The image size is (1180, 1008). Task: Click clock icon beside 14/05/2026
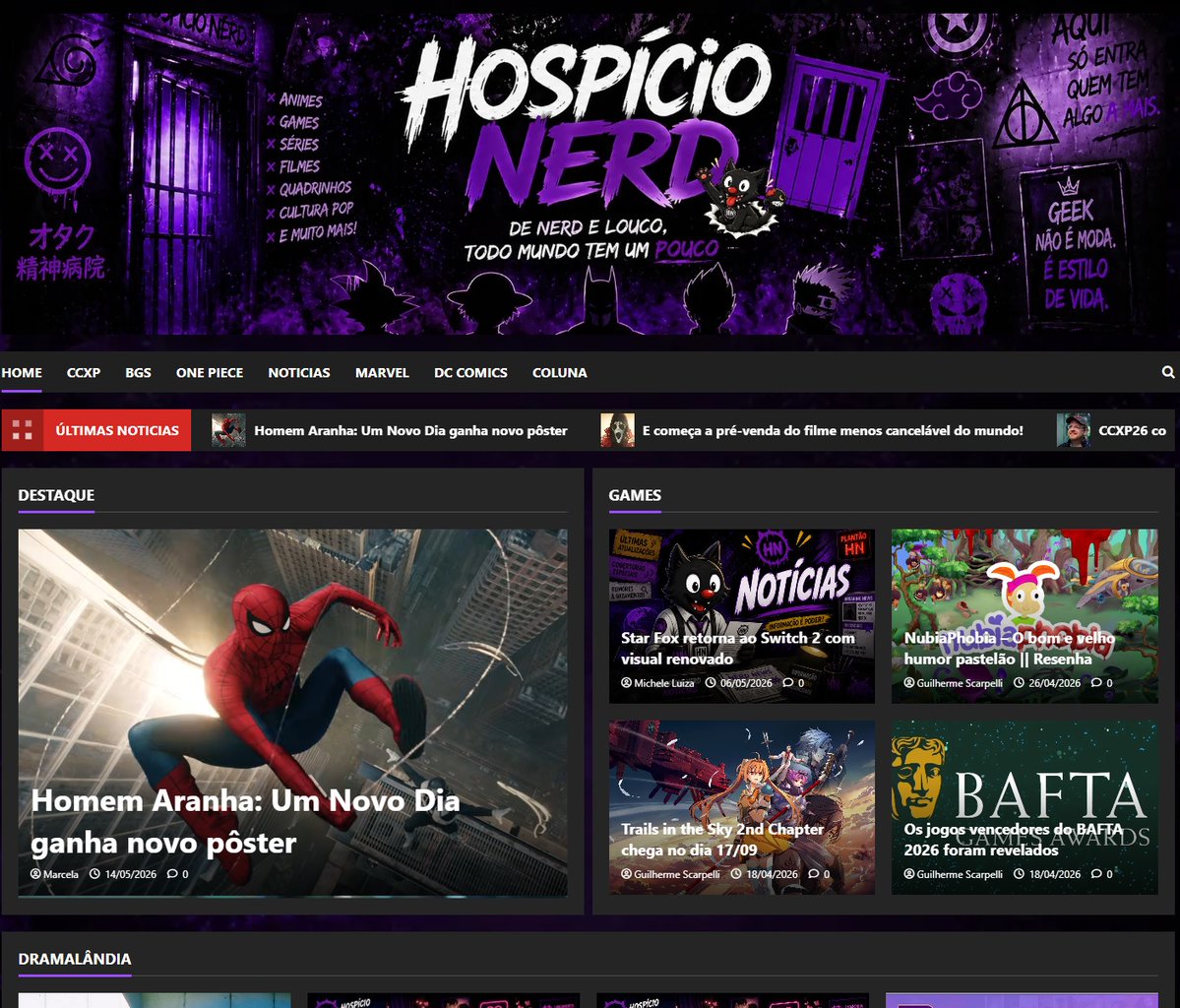[94, 874]
